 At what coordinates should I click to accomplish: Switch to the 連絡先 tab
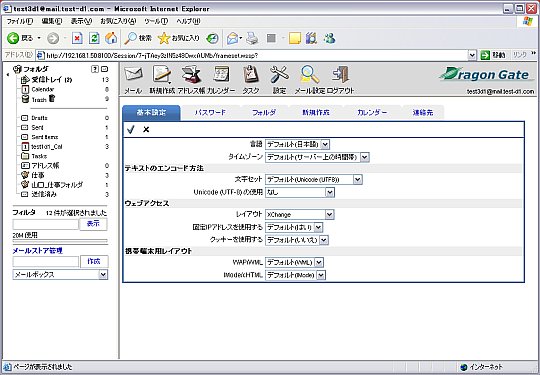click(x=423, y=113)
